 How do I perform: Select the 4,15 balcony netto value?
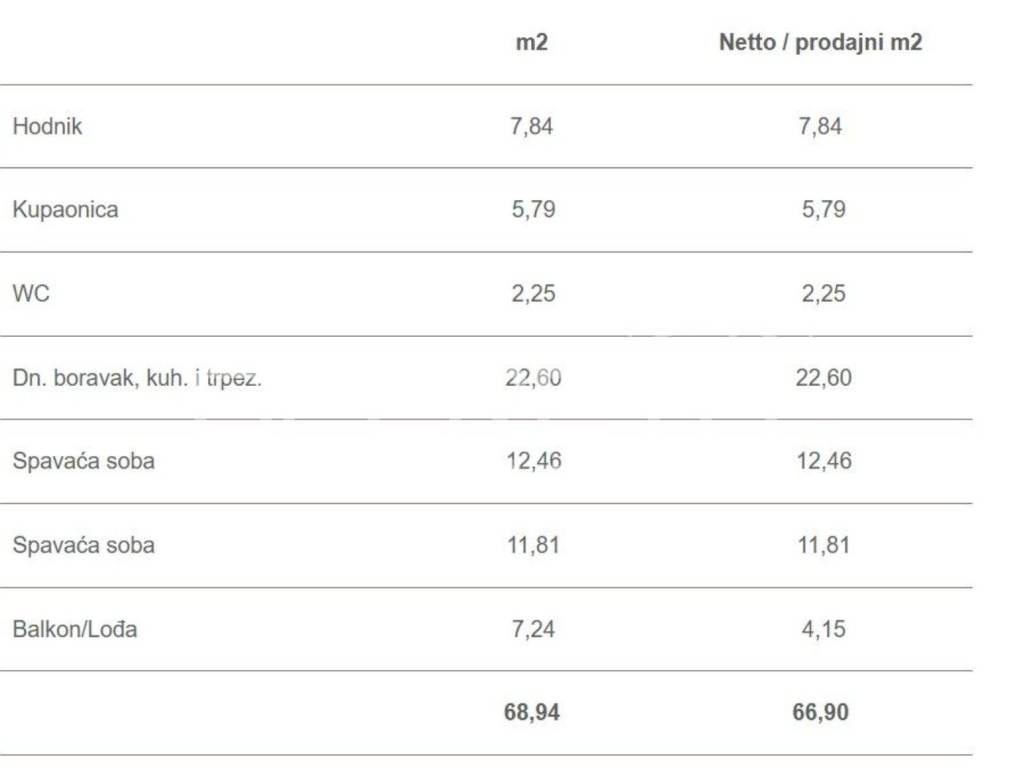823,629
